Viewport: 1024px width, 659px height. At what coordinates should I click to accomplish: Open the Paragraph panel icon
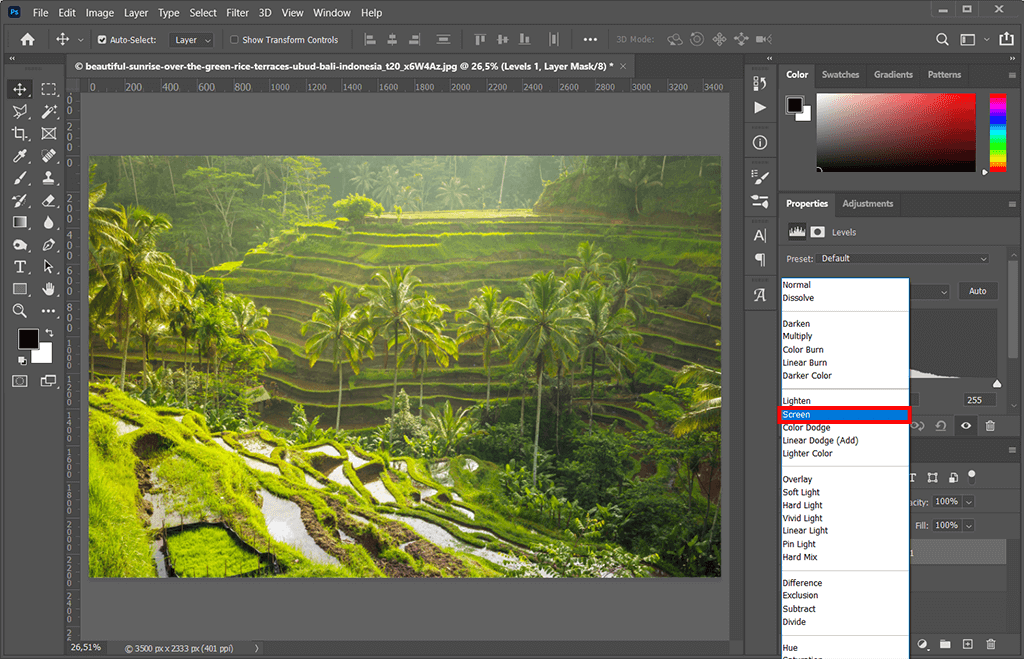(x=760, y=259)
